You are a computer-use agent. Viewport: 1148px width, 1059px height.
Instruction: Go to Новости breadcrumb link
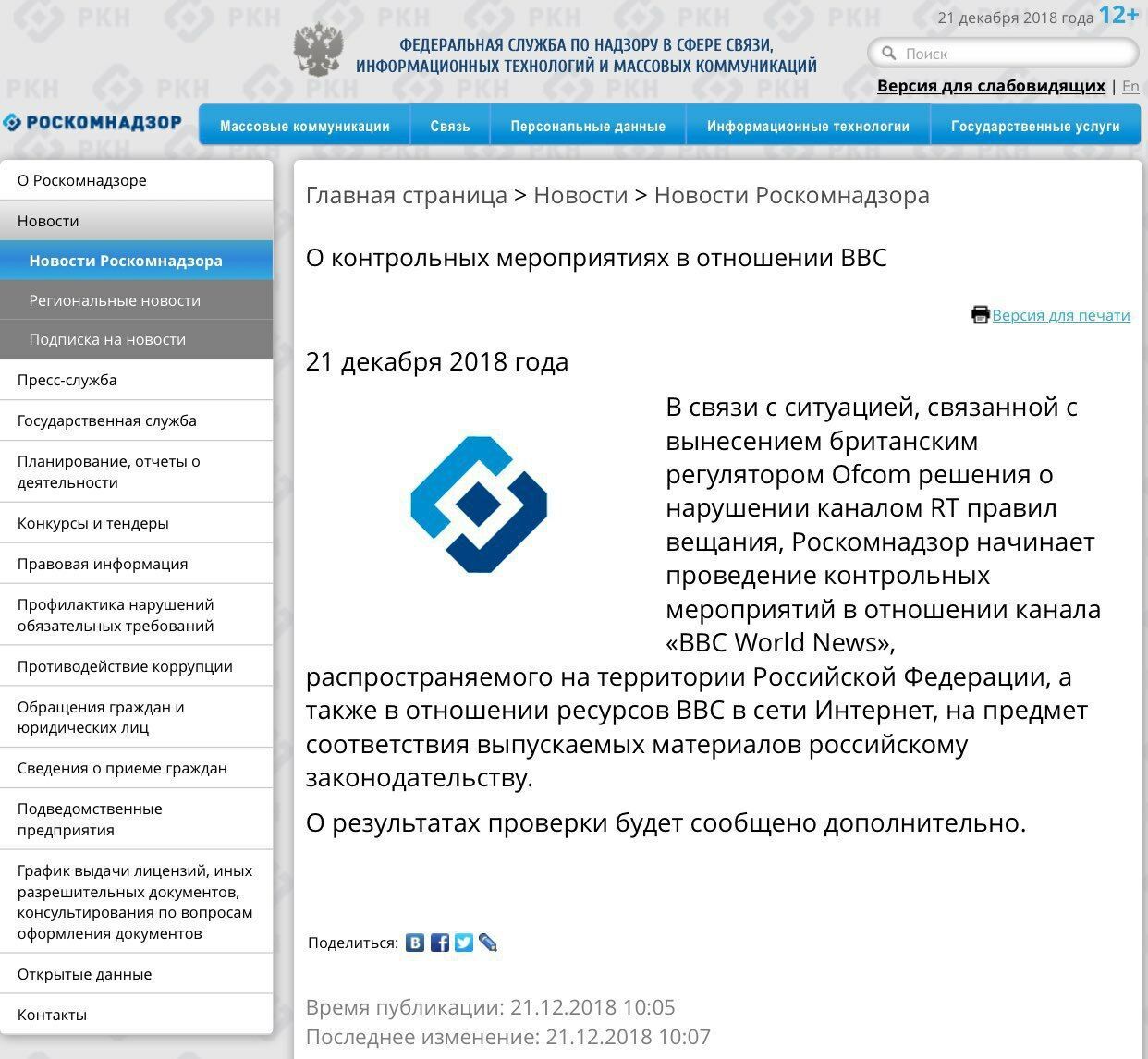[580, 195]
